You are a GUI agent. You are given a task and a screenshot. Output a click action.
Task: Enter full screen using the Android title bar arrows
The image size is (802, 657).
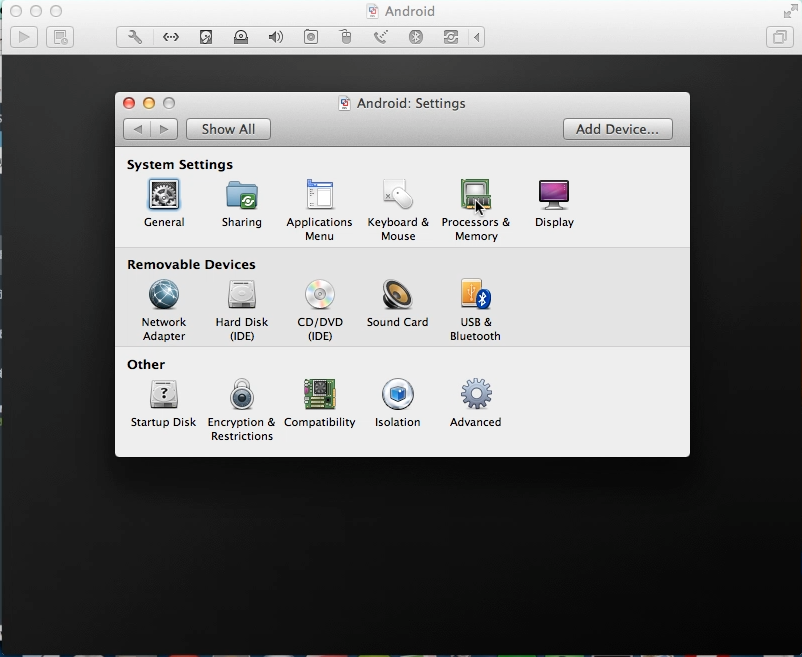pyautogui.click(x=790, y=11)
